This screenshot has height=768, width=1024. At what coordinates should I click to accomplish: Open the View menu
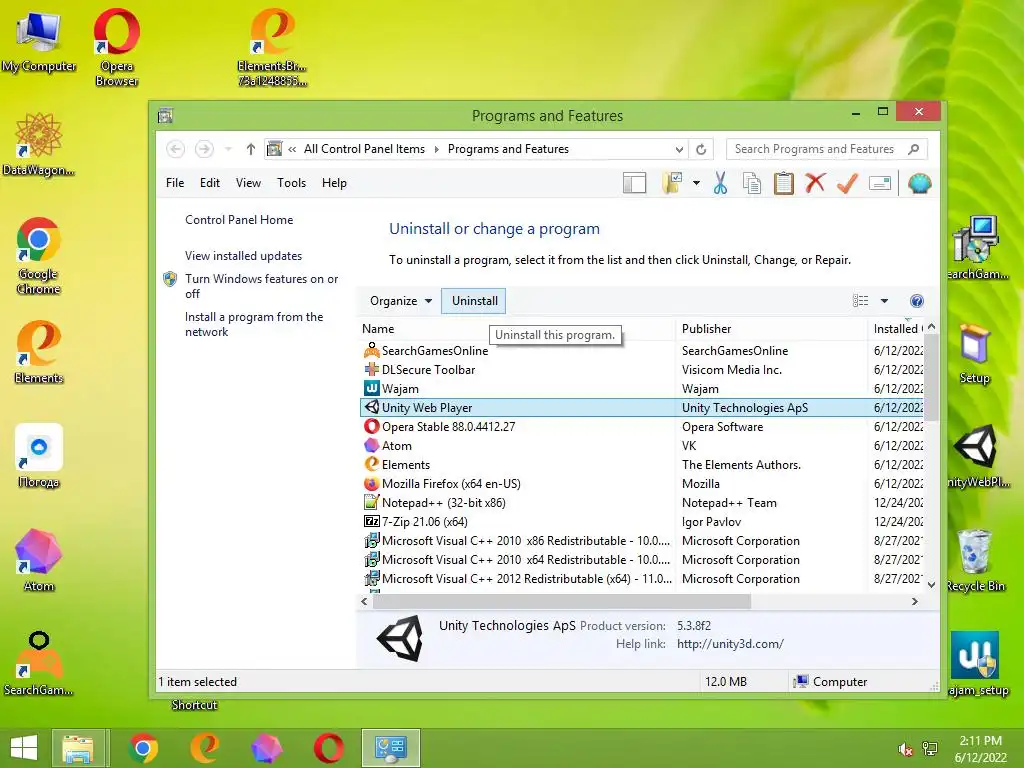click(x=248, y=183)
